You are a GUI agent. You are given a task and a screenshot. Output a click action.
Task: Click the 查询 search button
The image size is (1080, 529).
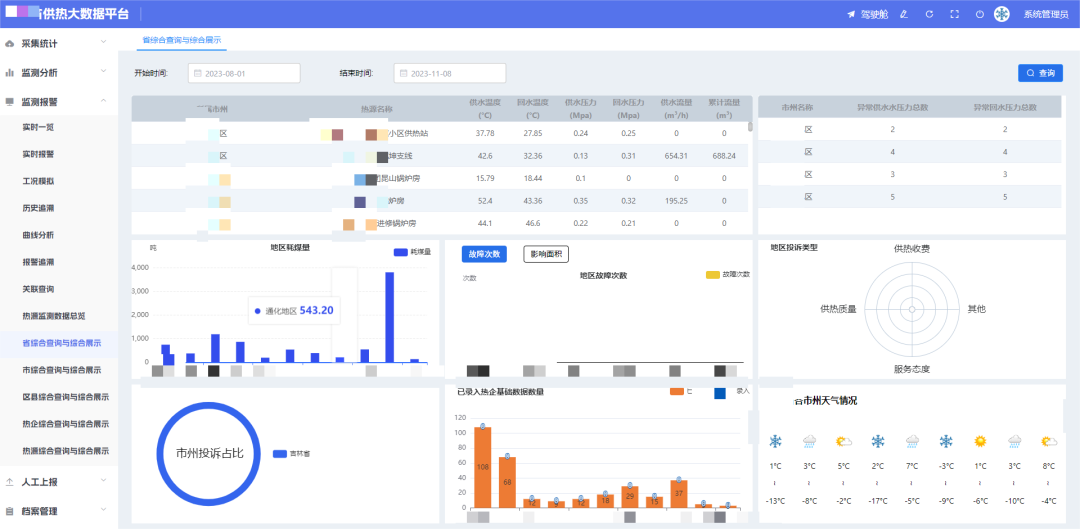coord(1040,73)
